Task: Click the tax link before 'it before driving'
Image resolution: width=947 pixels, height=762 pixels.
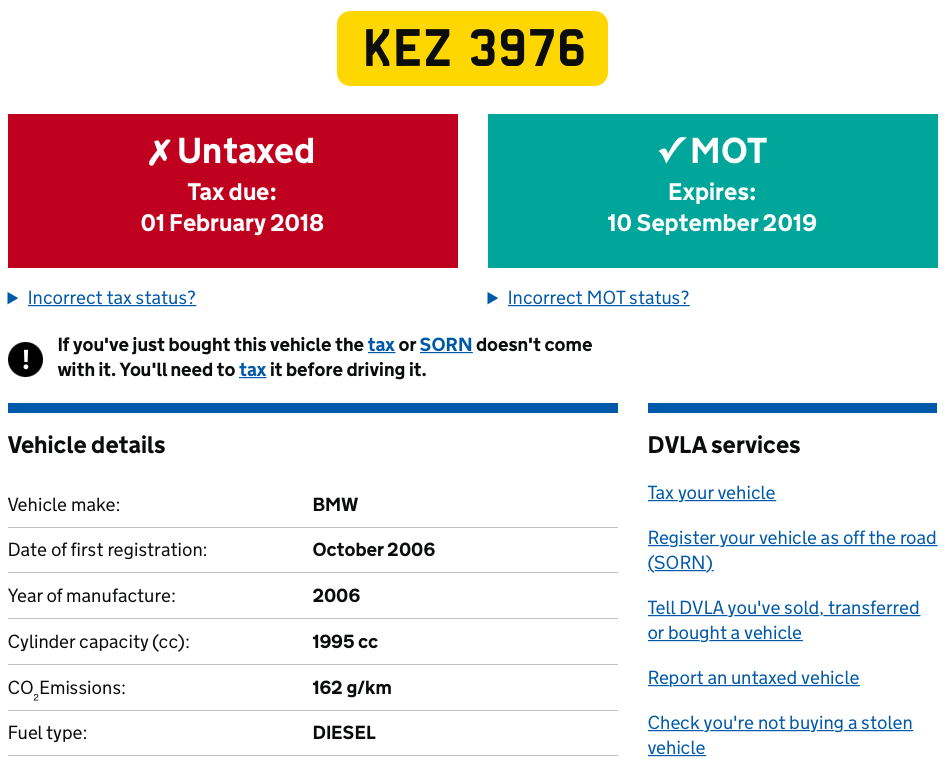Action: point(252,370)
